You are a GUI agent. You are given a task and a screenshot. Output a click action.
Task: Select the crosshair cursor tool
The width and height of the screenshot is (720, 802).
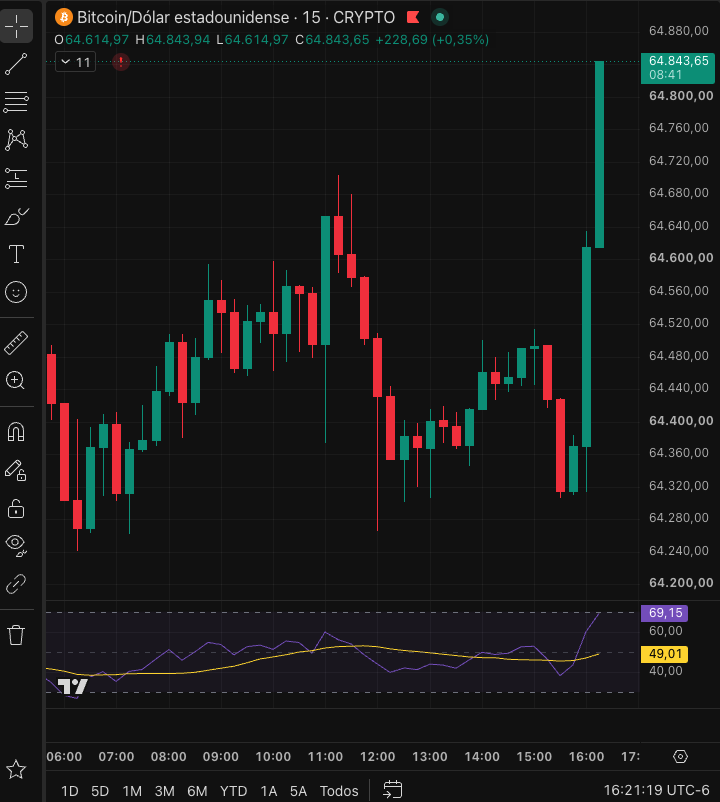point(16,26)
